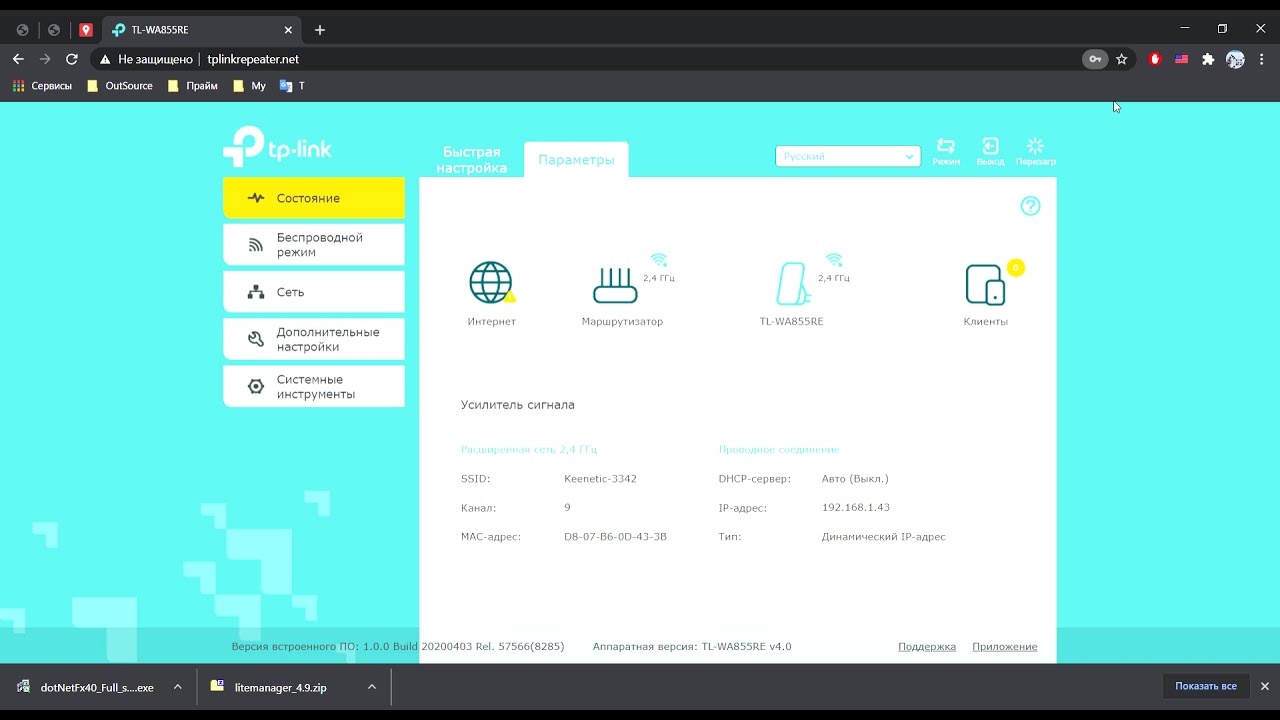
Task: Open the Русский language dropdown
Action: click(x=848, y=156)
